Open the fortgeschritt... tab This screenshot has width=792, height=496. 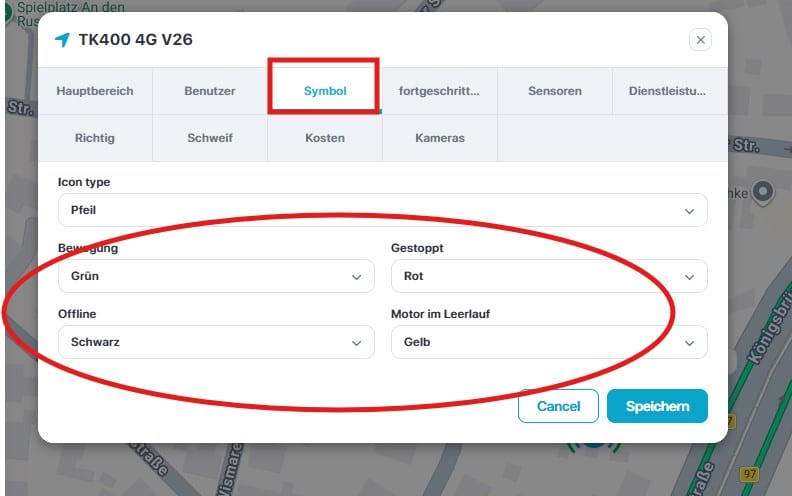click(439, 91)
